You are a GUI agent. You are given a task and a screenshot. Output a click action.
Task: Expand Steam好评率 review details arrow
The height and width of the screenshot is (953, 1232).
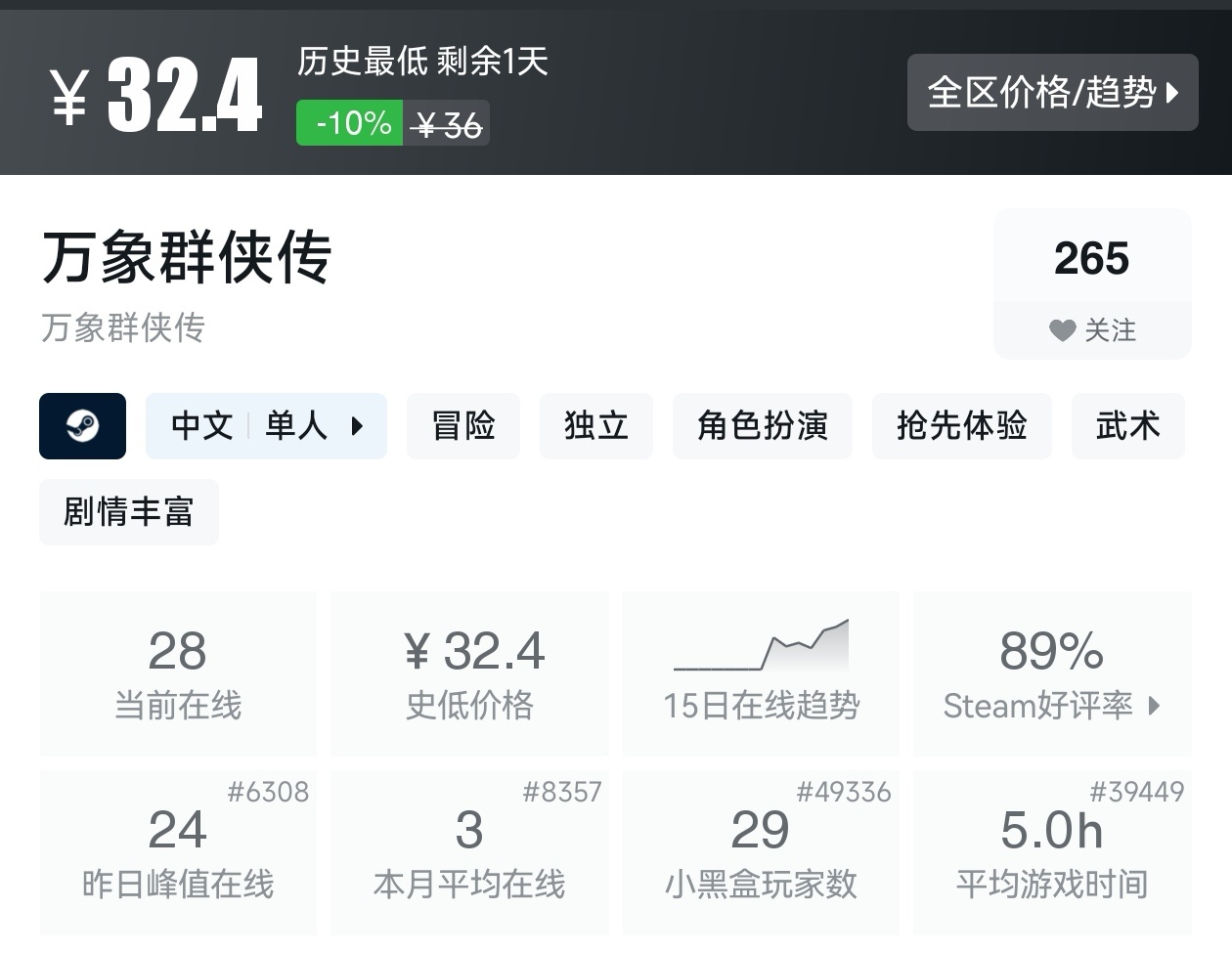(1154, 706)
